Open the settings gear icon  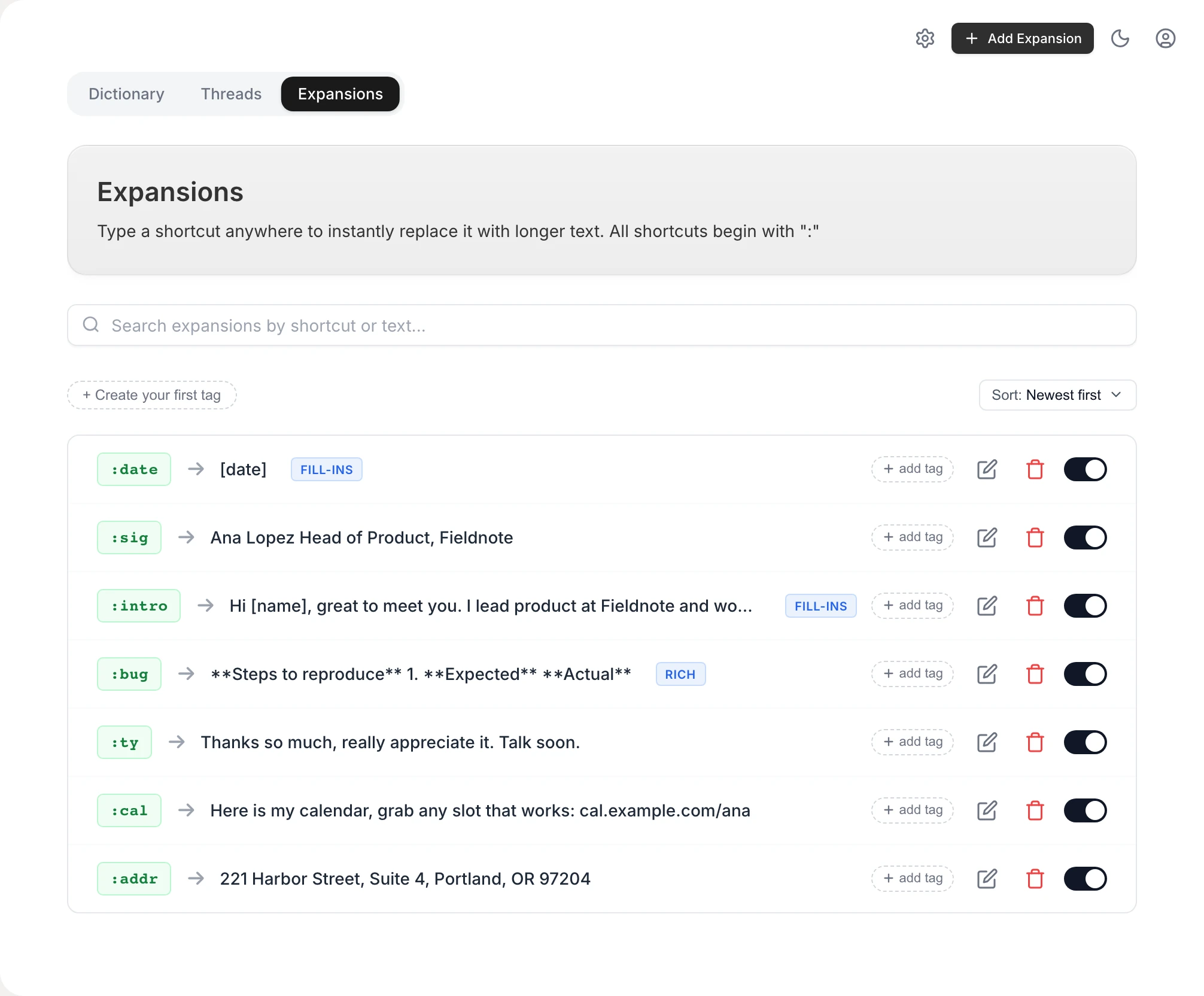925,38
